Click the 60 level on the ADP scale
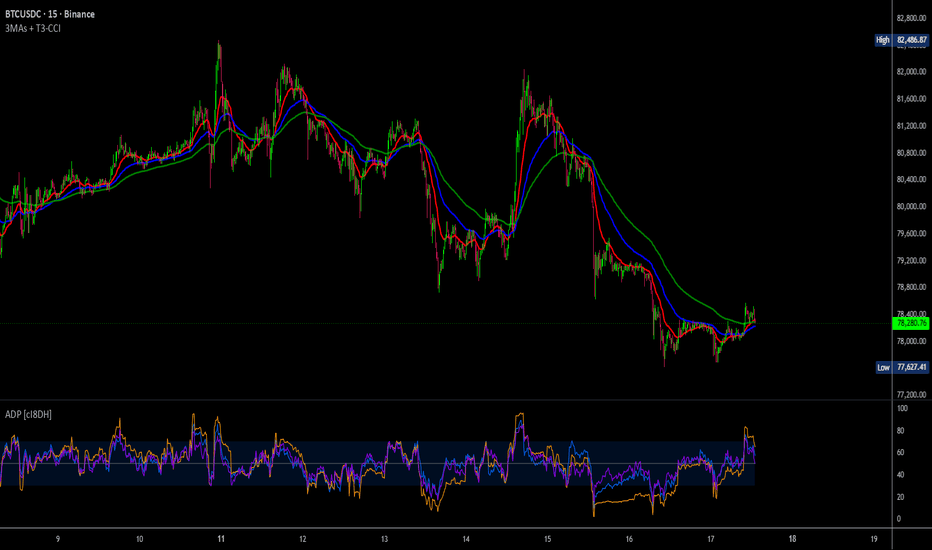This screenshot has width=932, height=550. coord(900,452)
